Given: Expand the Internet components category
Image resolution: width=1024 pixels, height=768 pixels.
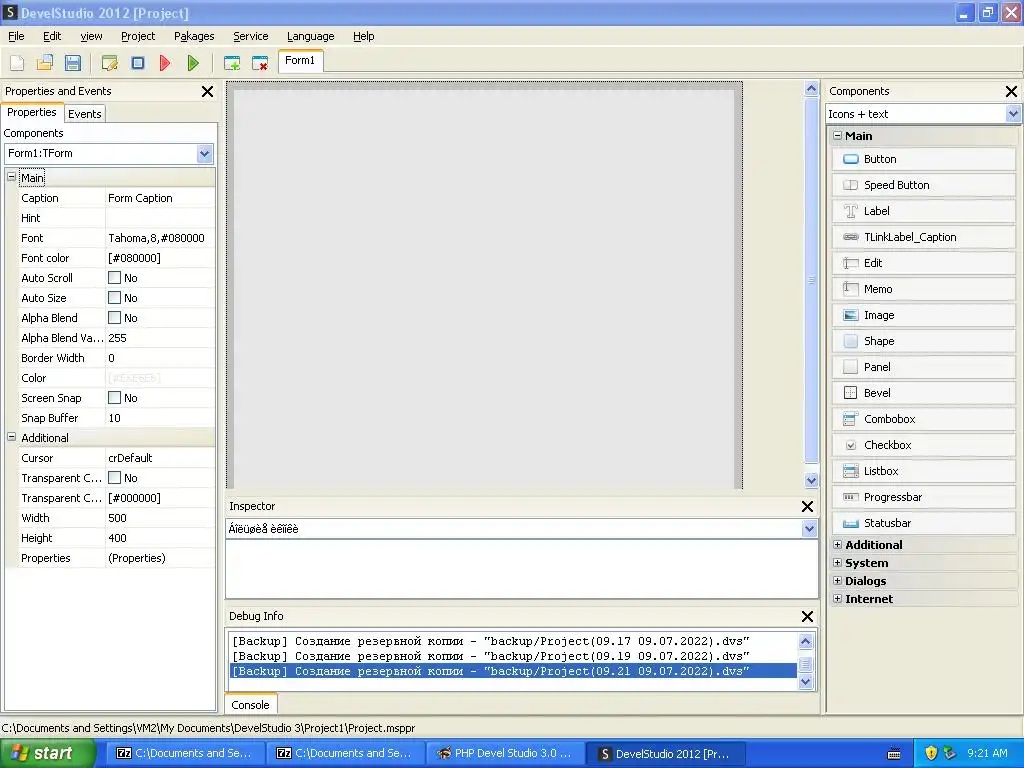Looking at the screenshot, I should [x=837, y=598].
